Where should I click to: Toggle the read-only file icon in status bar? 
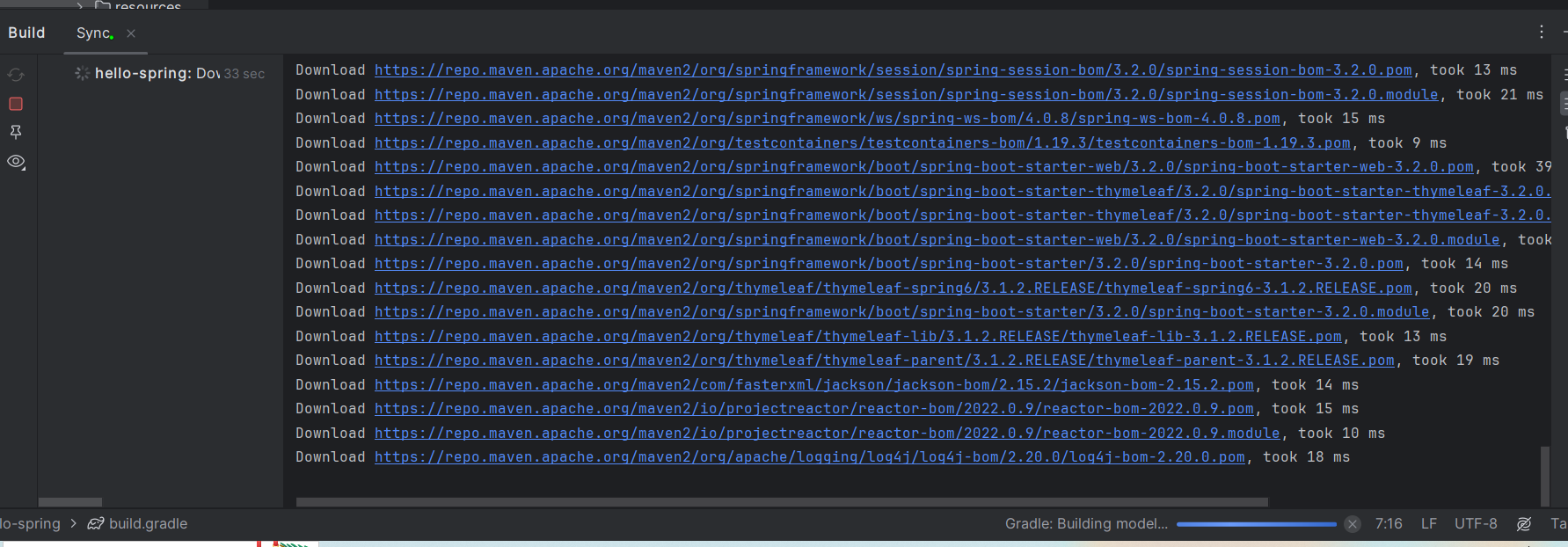(1524, 524)
